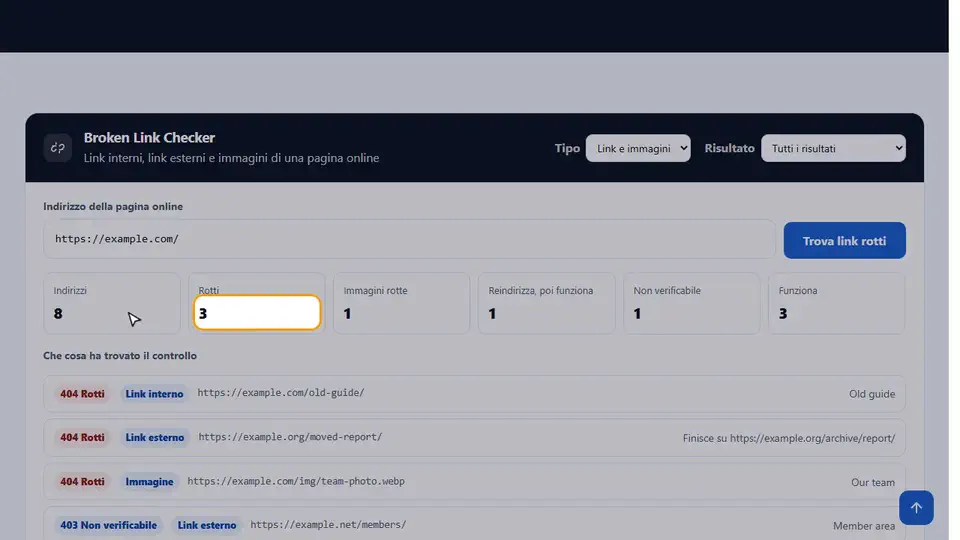
Task: Click the Old guide label
Action: (x=872, y=394)
